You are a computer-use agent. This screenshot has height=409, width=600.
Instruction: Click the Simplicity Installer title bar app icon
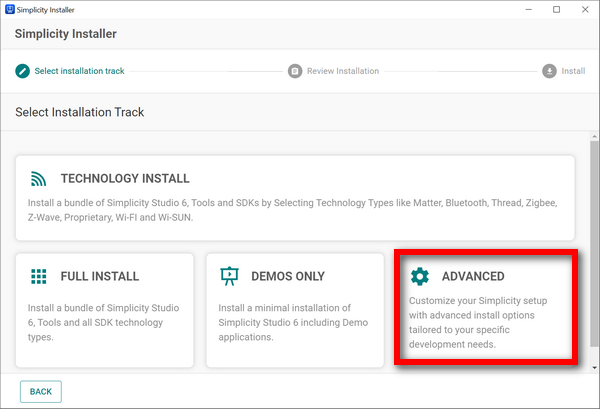click(x=10, y=10)
